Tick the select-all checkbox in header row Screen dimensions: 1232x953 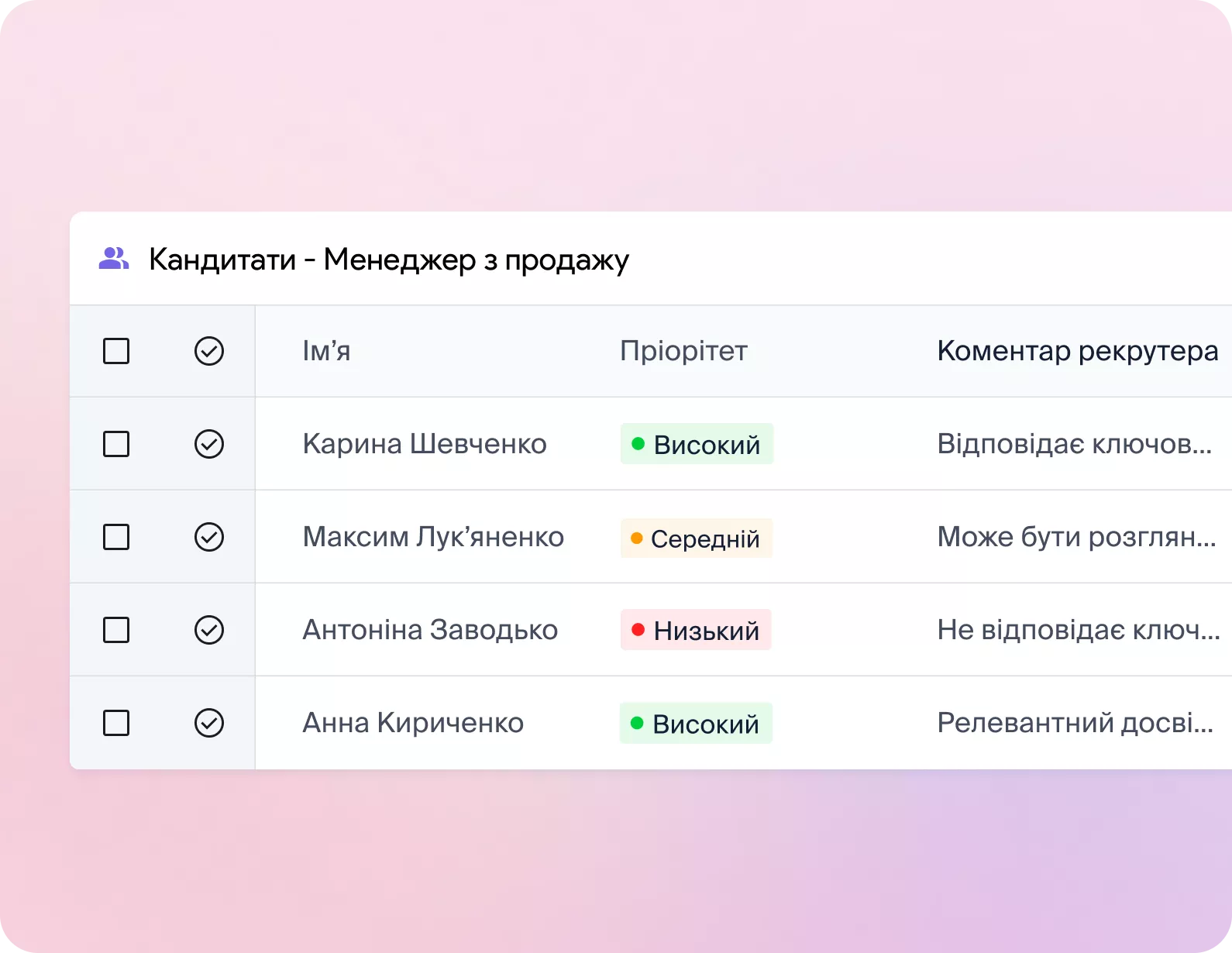pyautogui.click(x=116, y=351)
